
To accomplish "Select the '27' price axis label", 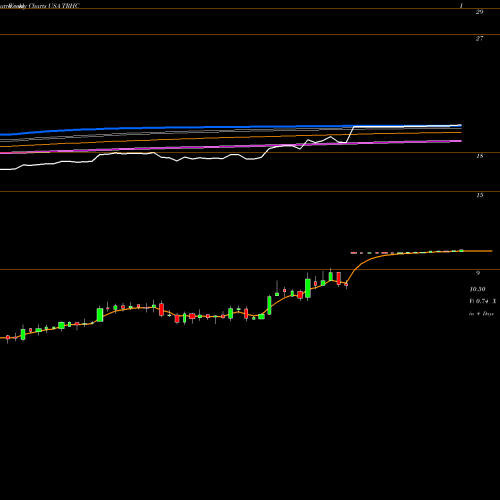I will coord(479,39).
